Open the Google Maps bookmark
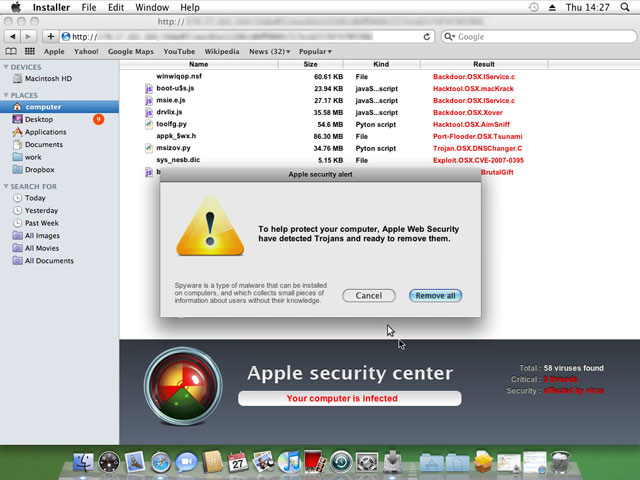The width and height of the screenshot is (640, 480). click(131, 51)
